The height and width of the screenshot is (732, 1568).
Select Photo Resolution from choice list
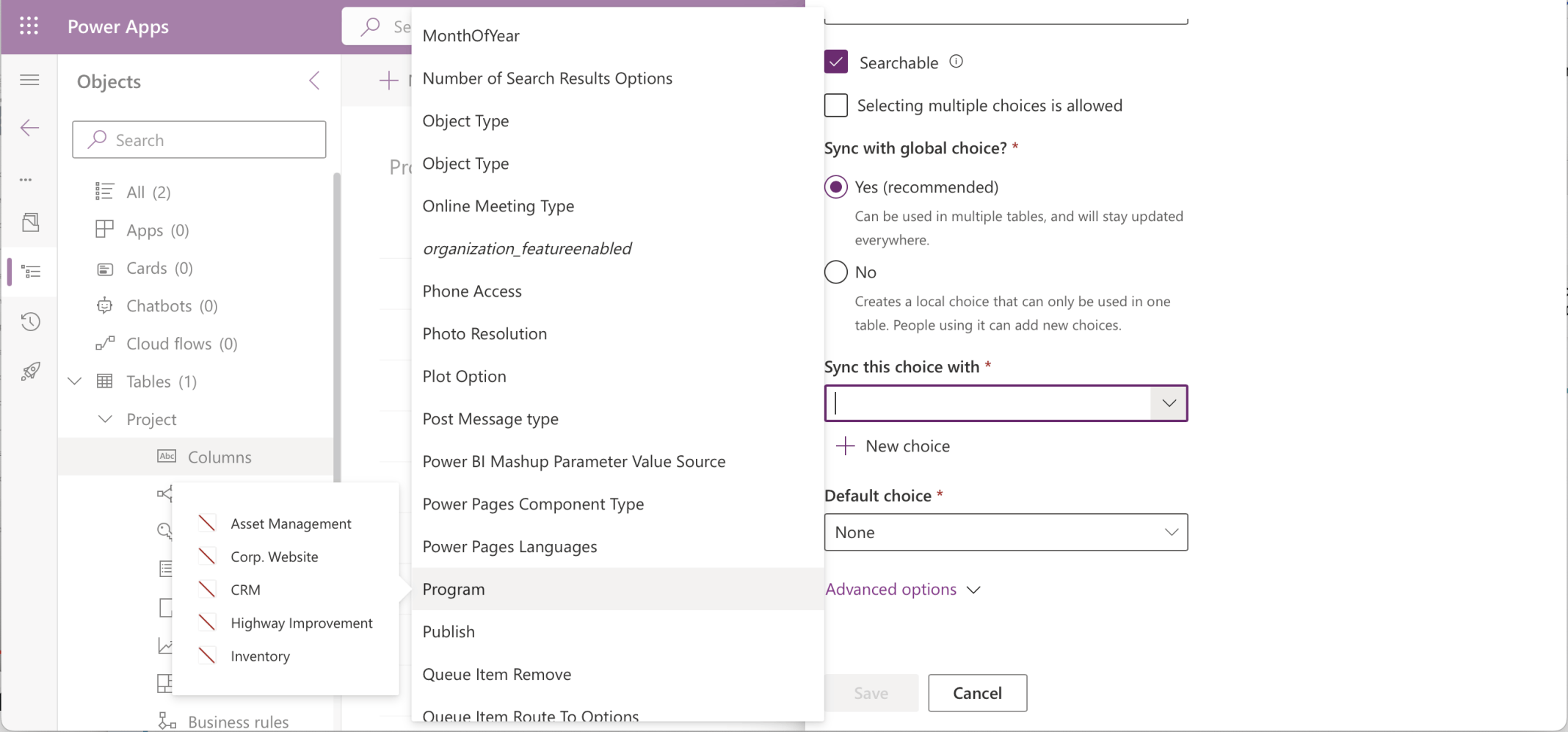(x=484, y=334)
